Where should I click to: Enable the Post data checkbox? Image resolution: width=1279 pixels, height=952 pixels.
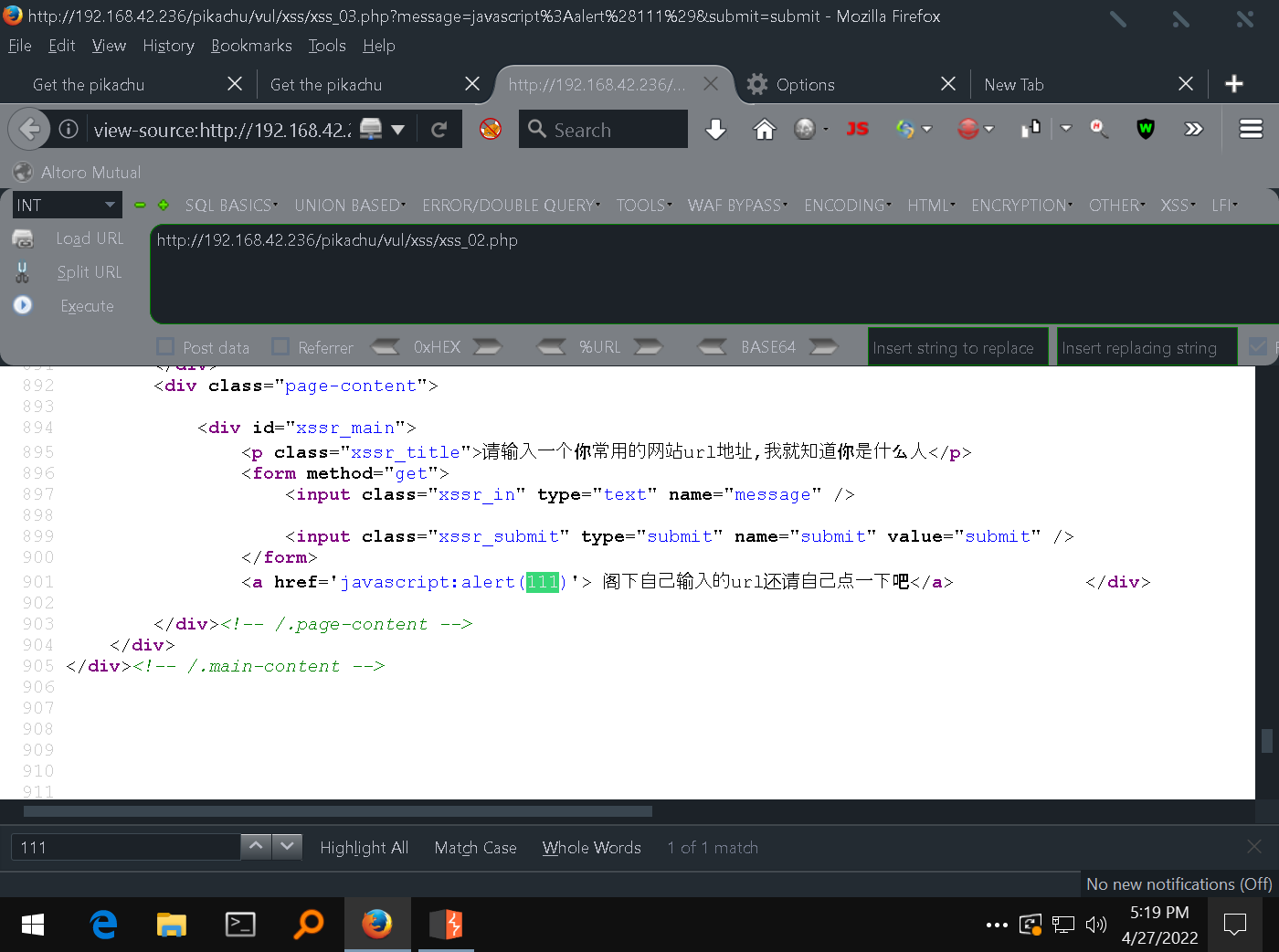pos(165,346)
